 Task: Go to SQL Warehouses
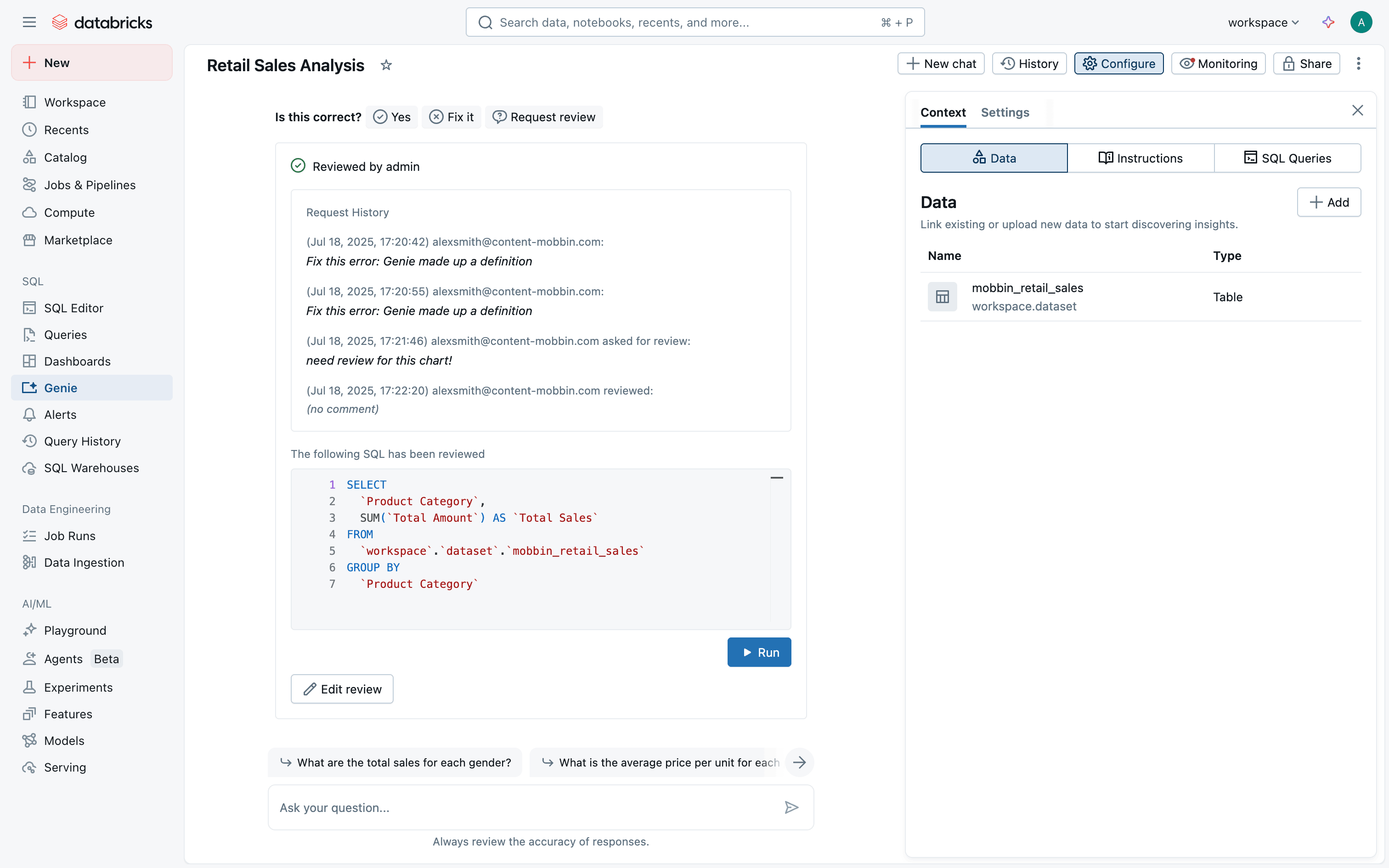point(91,468)
